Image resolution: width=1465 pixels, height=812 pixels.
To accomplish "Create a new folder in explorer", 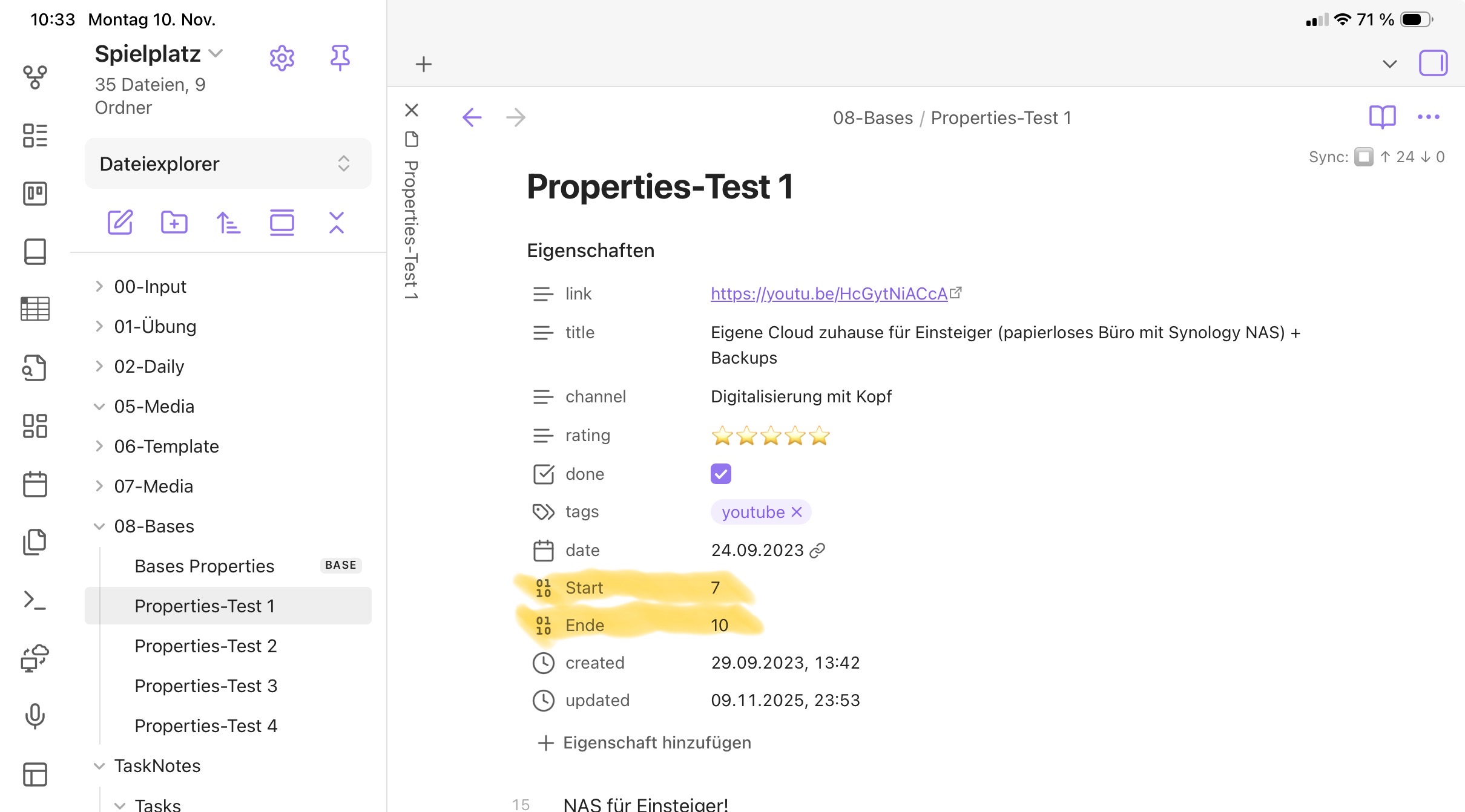I will tap(174, 223).
